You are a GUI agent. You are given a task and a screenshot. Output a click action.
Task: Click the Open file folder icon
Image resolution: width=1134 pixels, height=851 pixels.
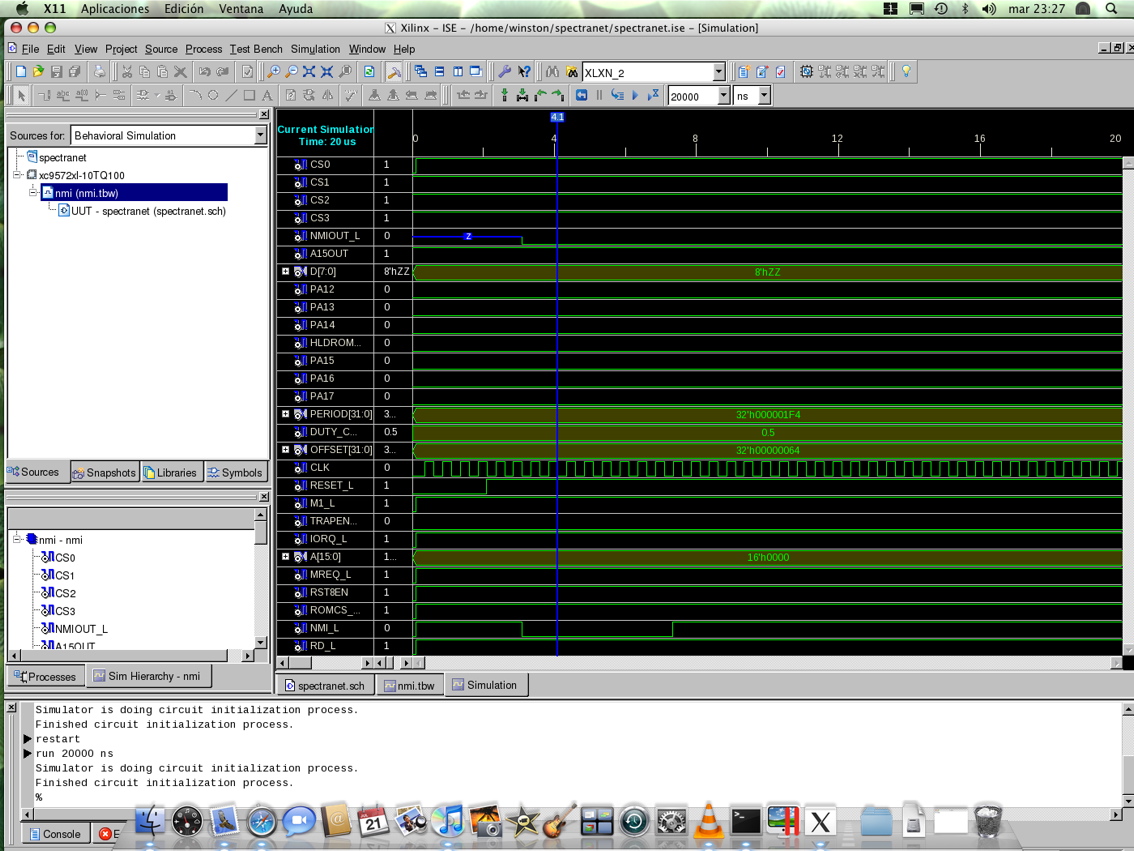click(38, 72)
